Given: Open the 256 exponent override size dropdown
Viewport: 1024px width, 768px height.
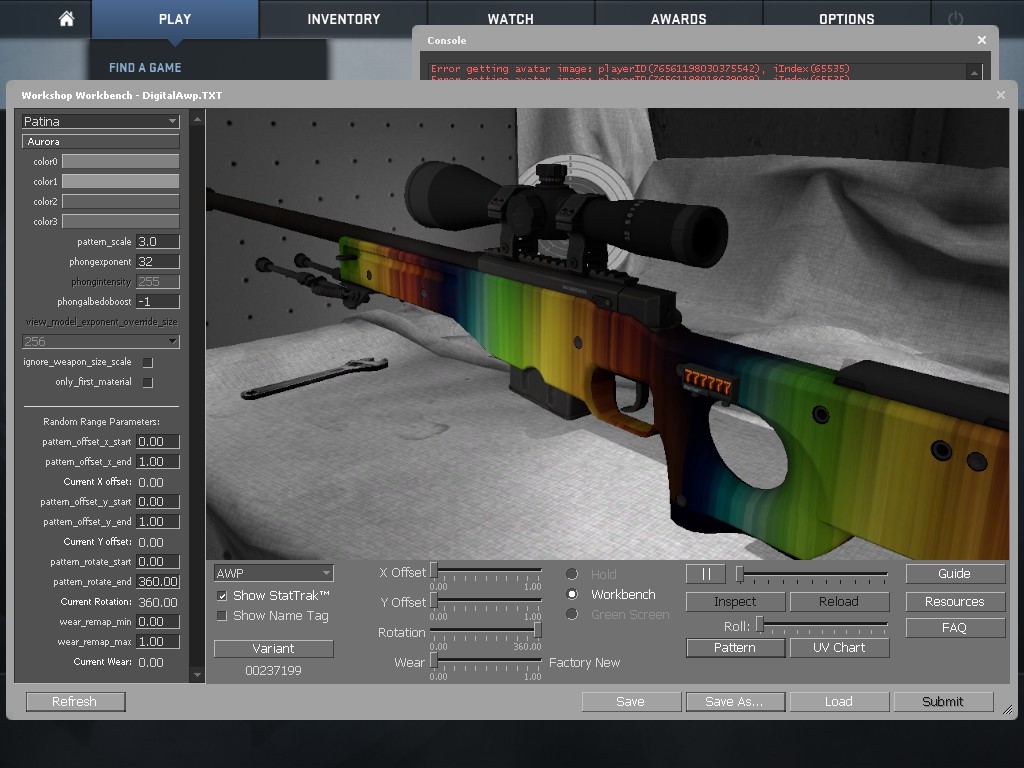Looking at the screenshot, I should [x=101, y=342].
